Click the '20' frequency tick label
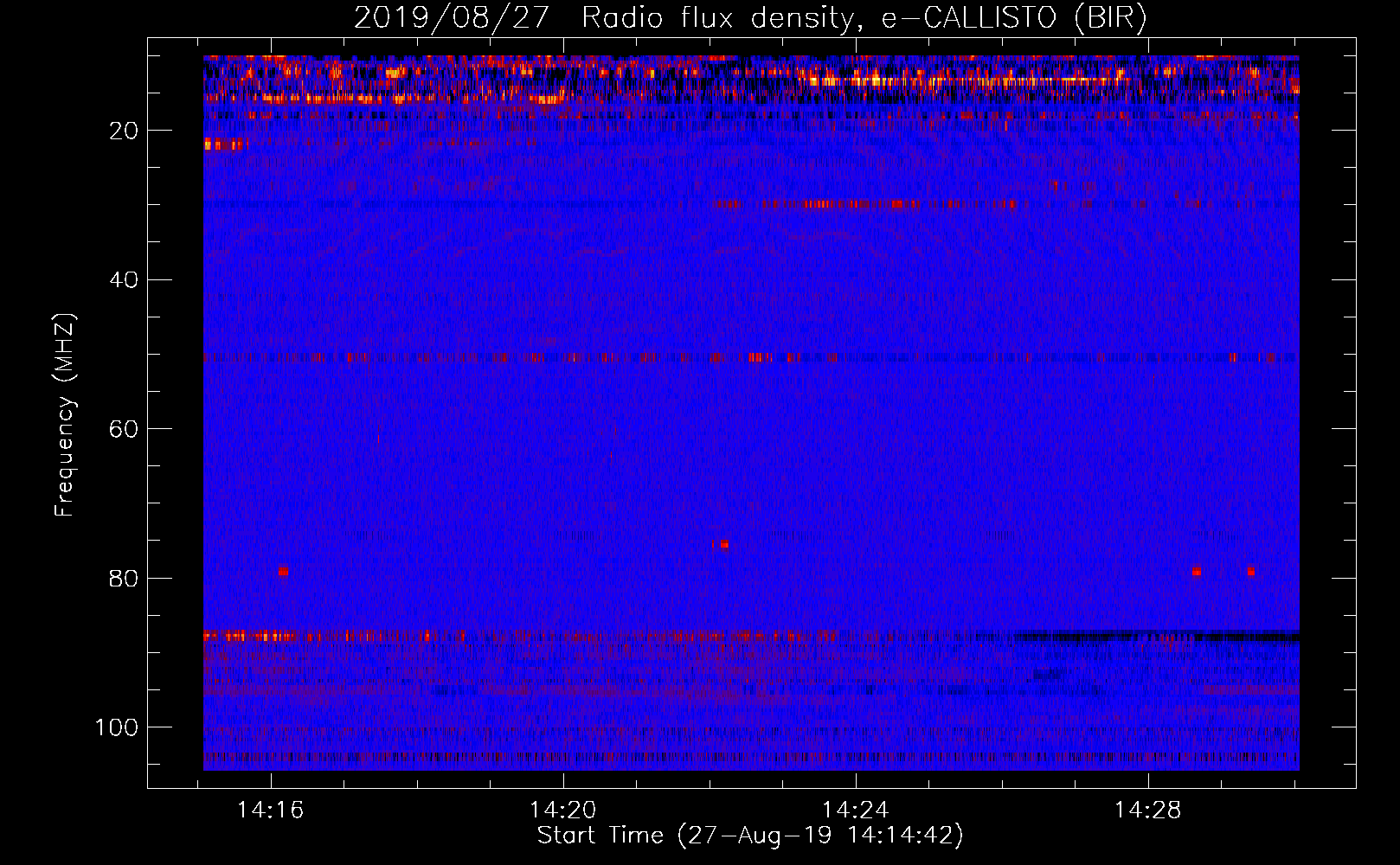The width and height of the screenshot is (1400, 865). pyautogui.click(x=124, y=131)
